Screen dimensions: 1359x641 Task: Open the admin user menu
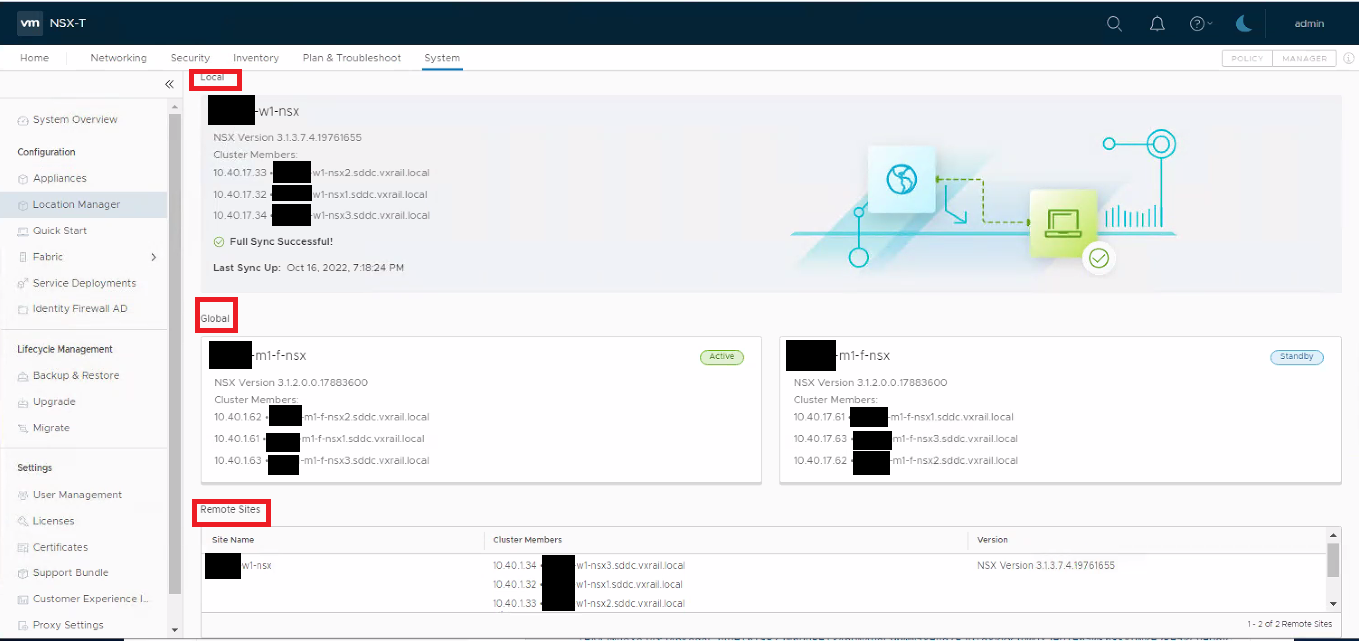coord(1308,24)
